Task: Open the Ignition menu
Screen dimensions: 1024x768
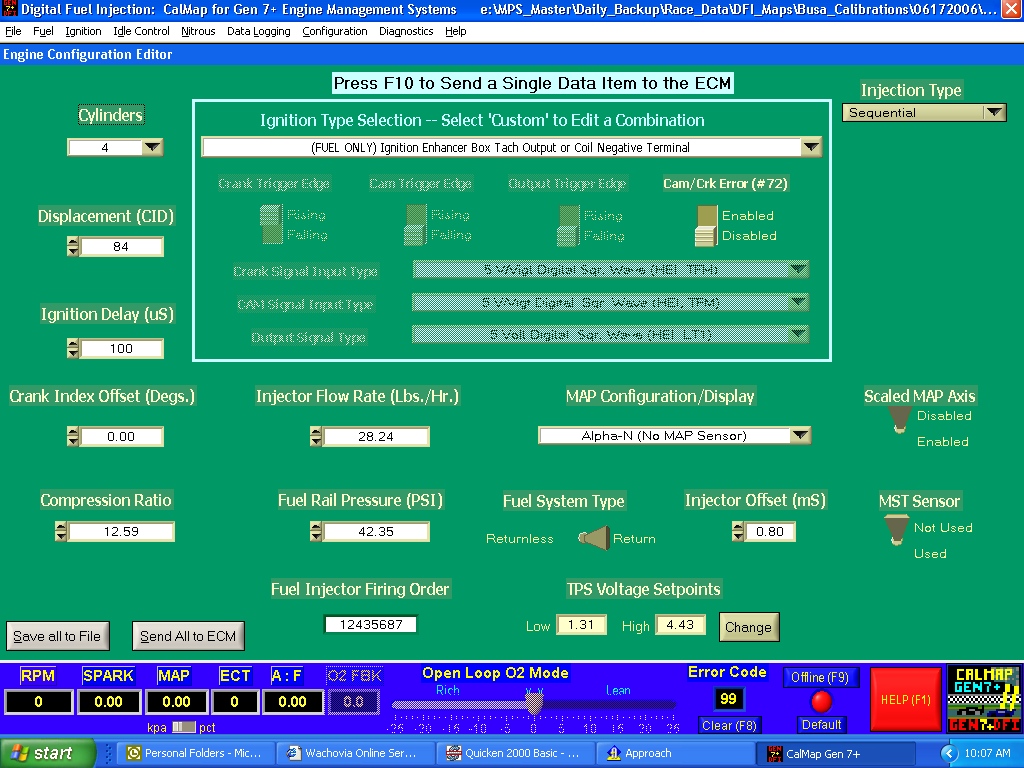Action: pyautogui.click(x=83, y=31)
